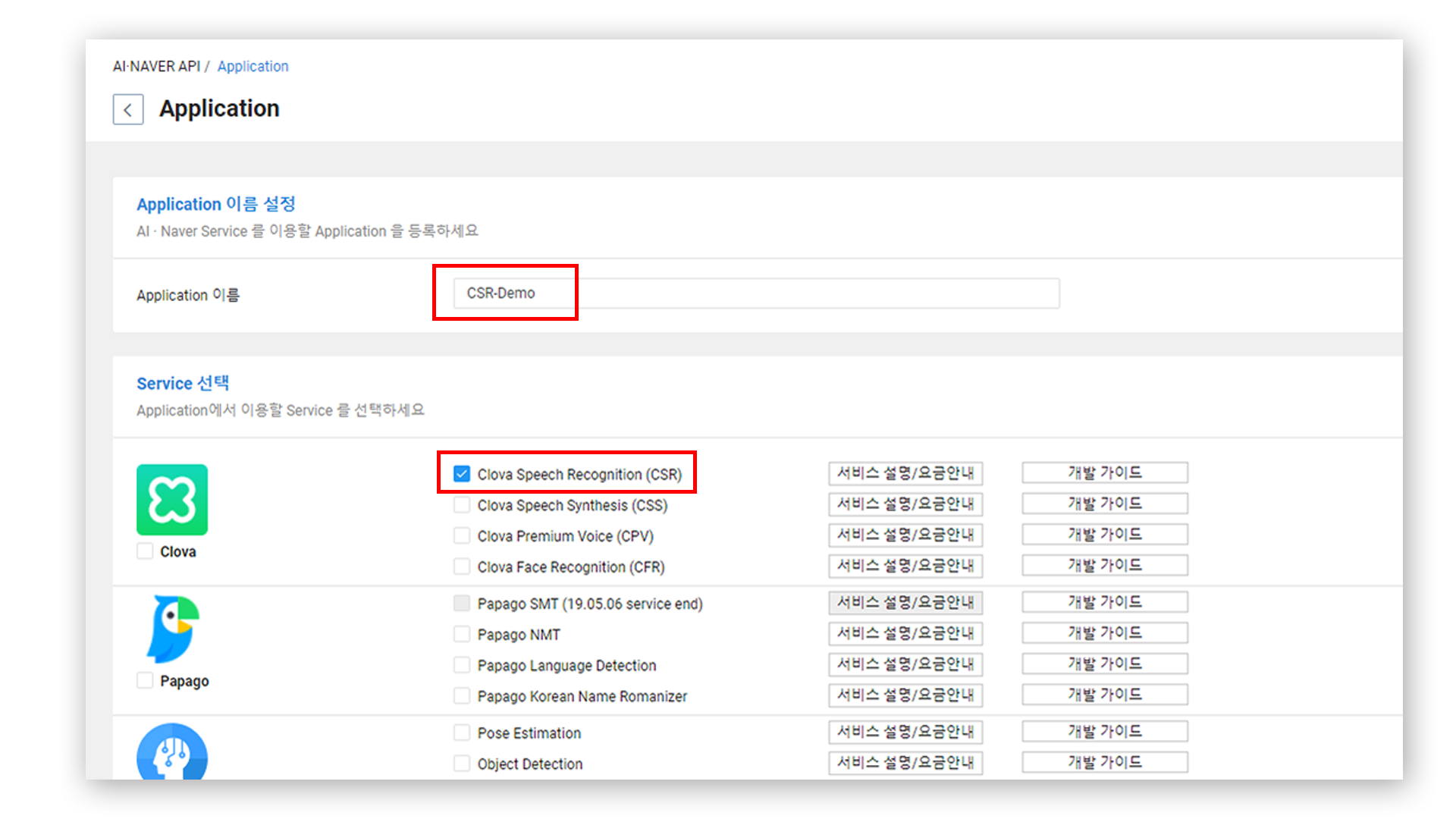The image size is (1456, 819).
Task: Click the Application breadcrumb link
Action: click(253, 66)
